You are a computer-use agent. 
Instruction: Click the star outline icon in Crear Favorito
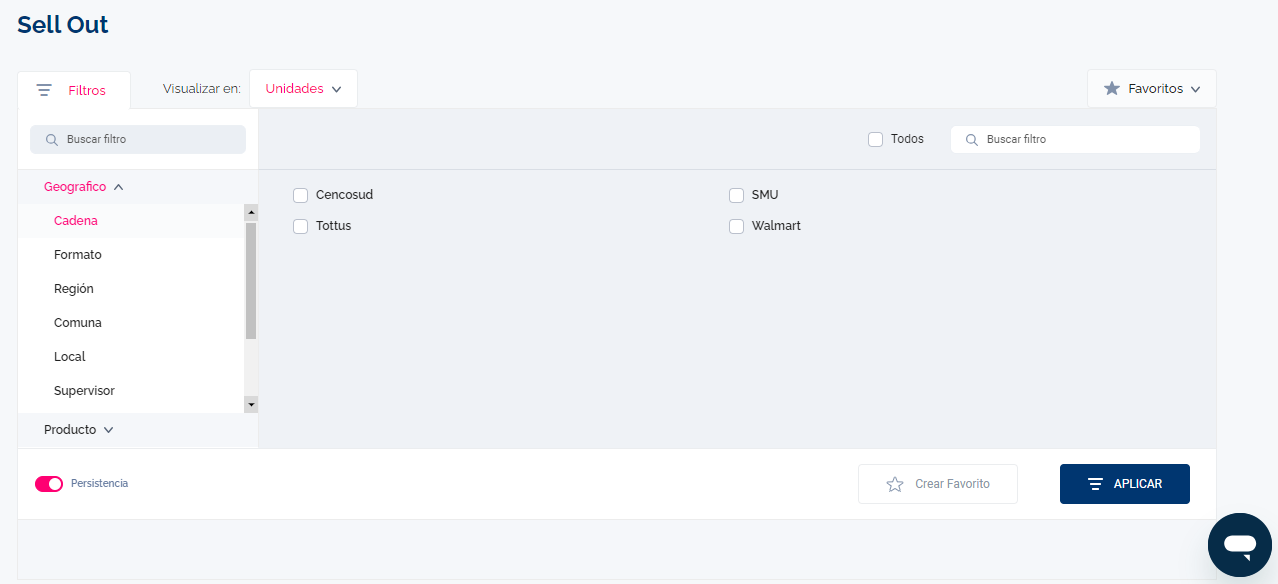click(x=895, y=484)
